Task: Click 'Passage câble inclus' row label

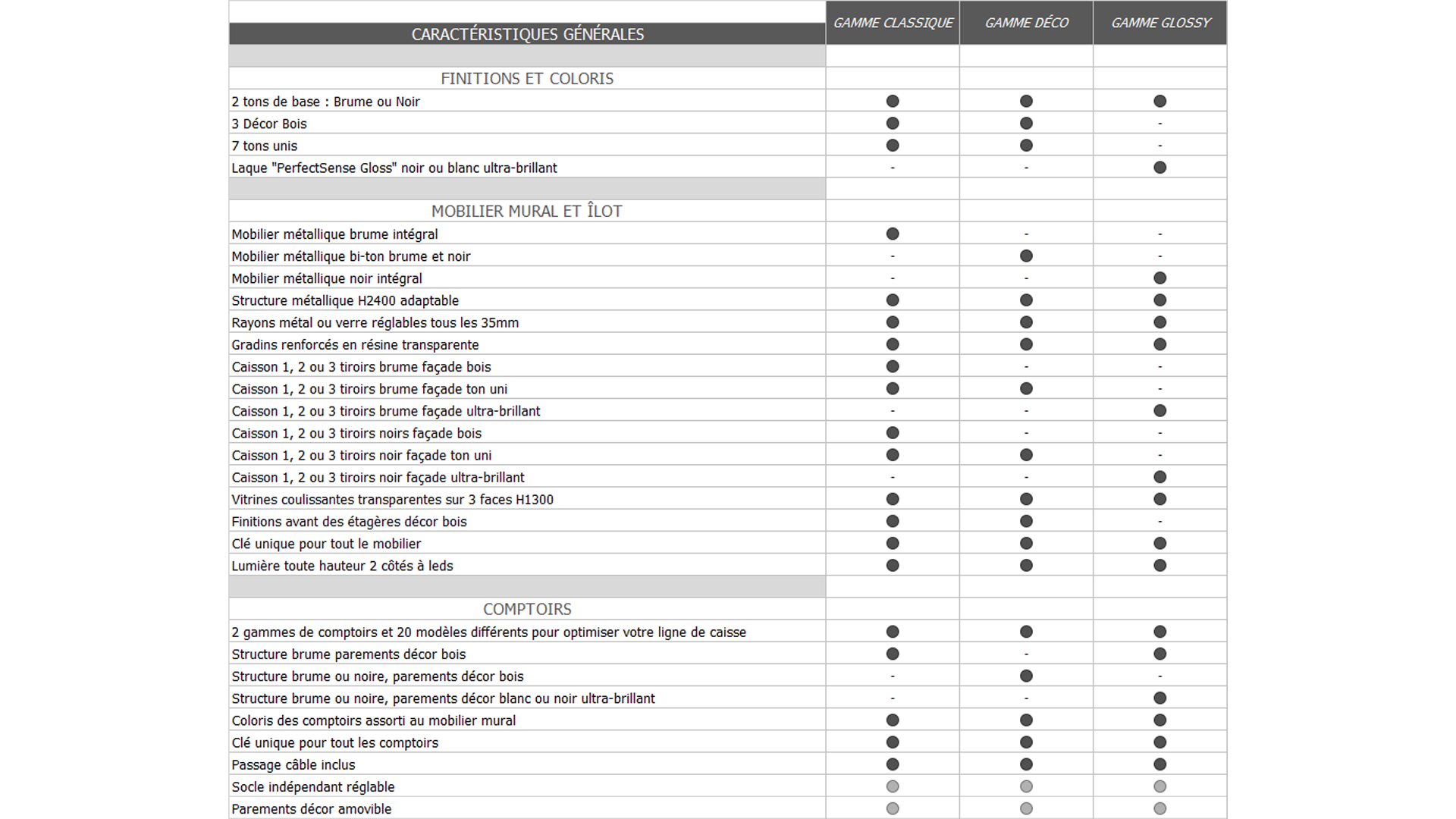Action: (293, 765)
